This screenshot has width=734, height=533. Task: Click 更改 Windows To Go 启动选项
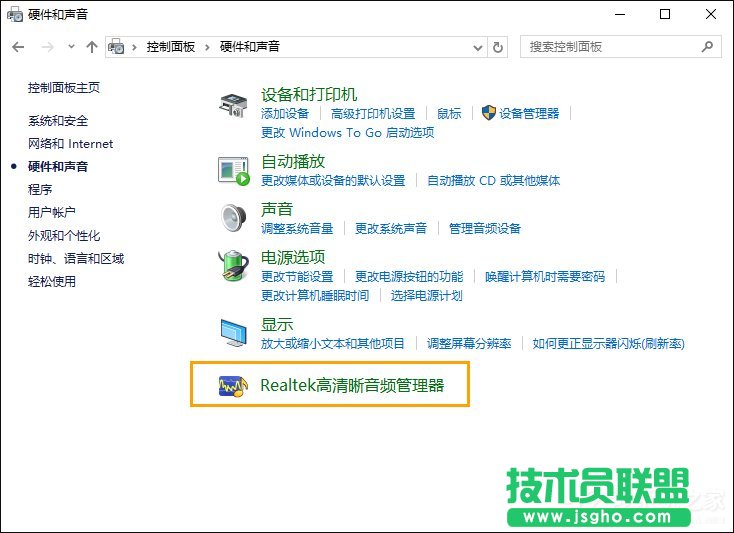click(x=347, y=132)
